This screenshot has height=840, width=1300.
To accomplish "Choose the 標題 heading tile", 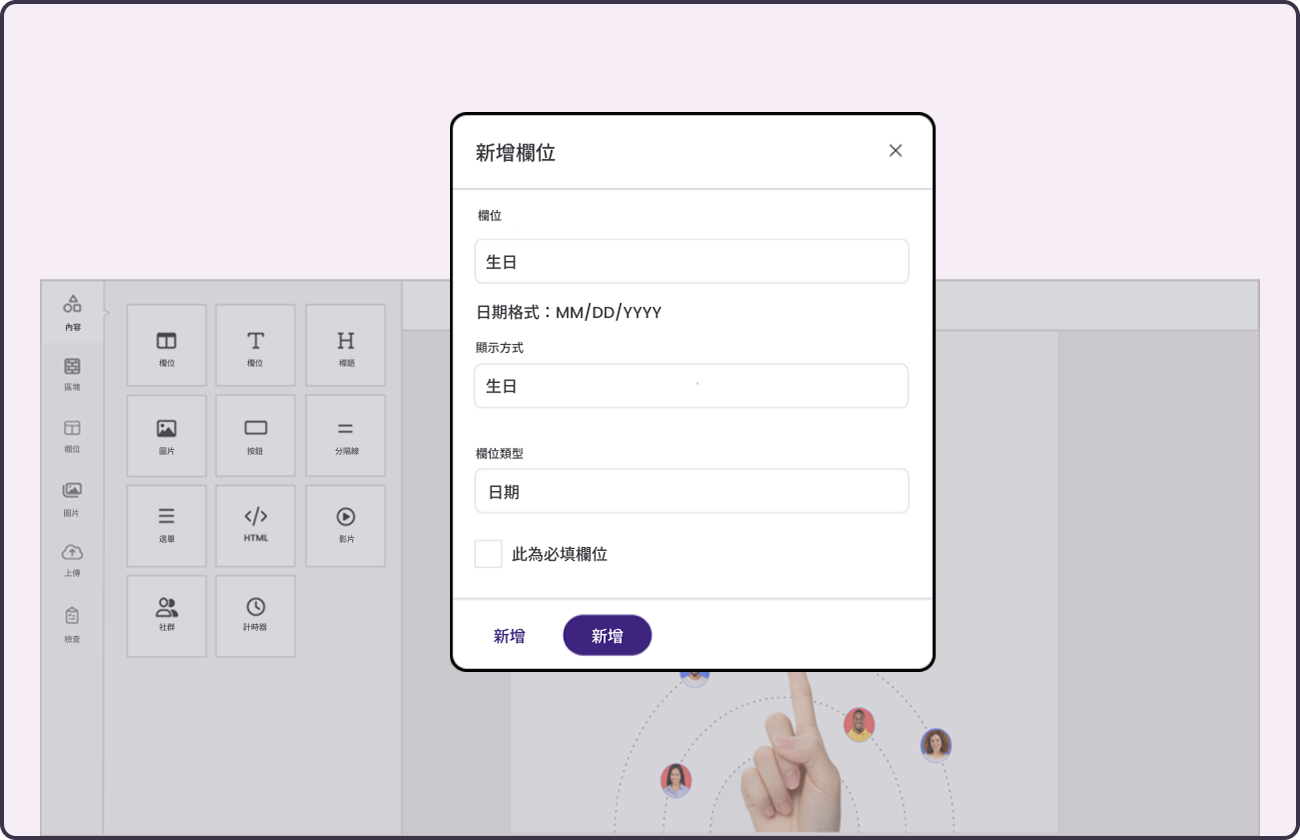I will pos(346,346).
